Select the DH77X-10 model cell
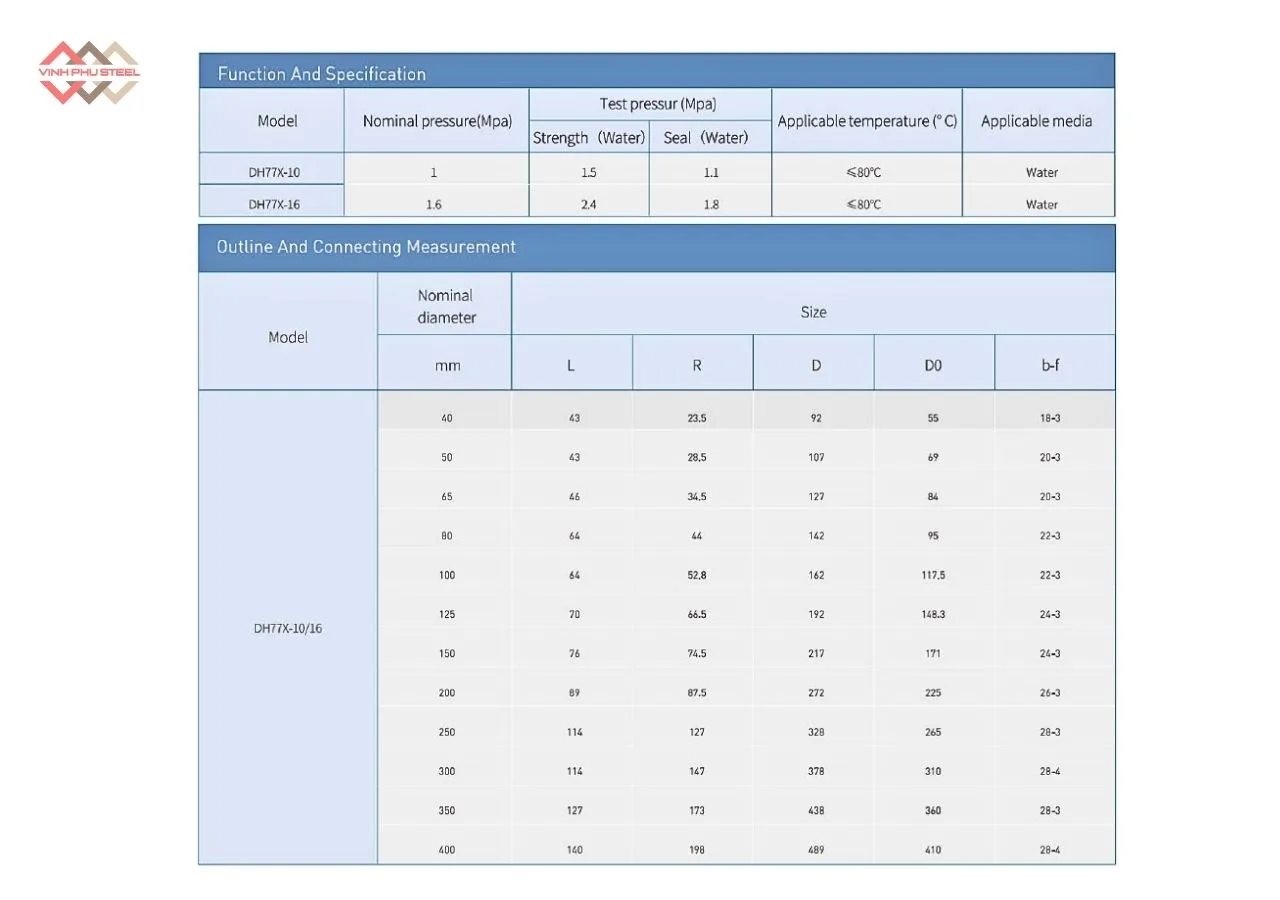 tap(274, 172)
